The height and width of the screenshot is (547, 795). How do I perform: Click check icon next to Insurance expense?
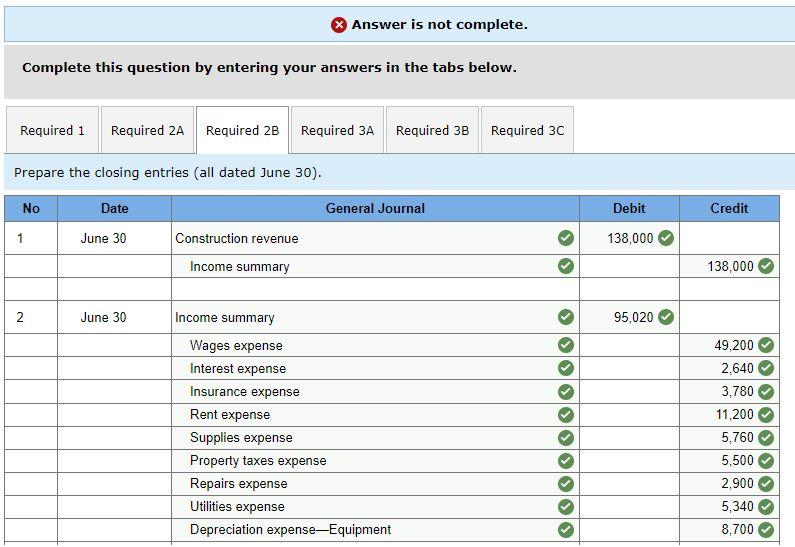click(x=566, y=391)
